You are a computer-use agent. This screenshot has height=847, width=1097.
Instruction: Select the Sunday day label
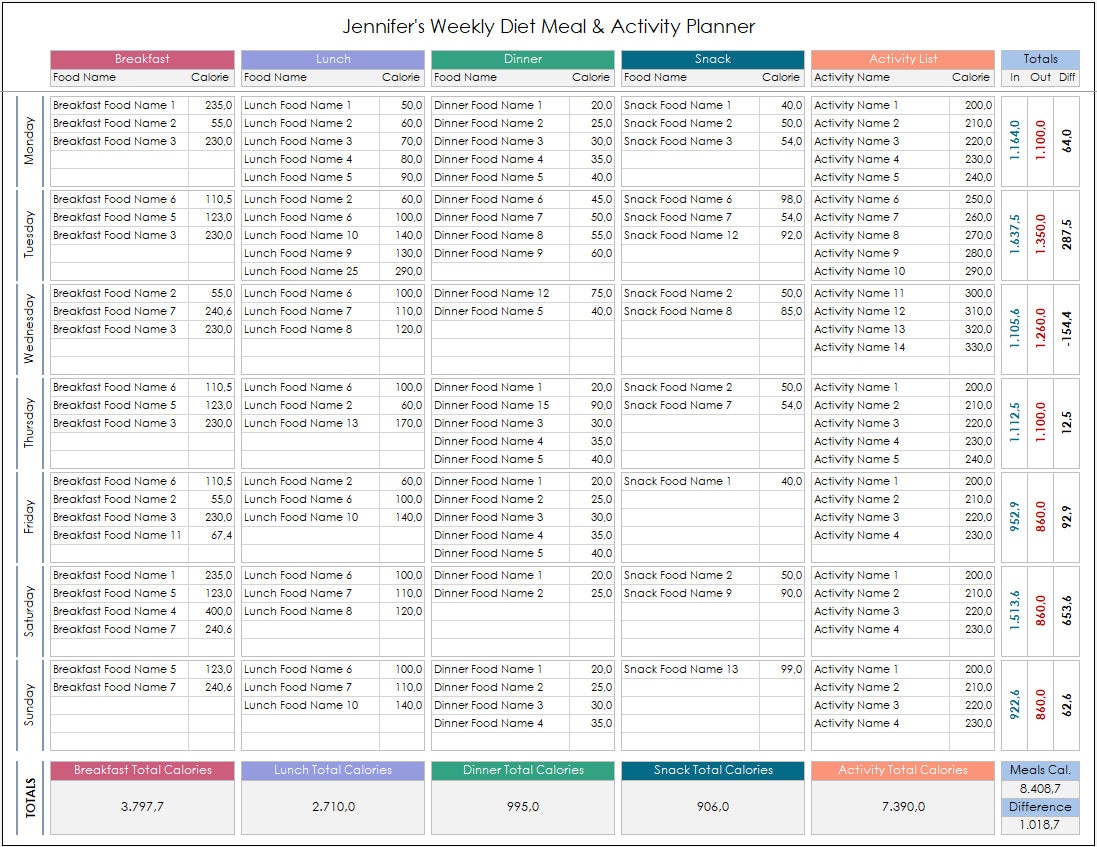pos(29,704)
